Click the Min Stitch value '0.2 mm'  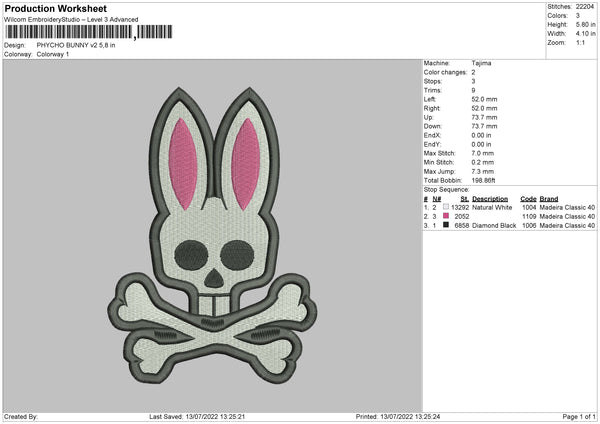[x=483, y=162]
